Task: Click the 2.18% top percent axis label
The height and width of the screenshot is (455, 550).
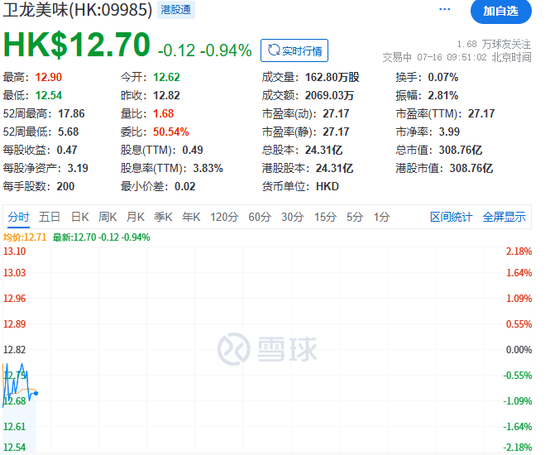Action: coord(519,252)
